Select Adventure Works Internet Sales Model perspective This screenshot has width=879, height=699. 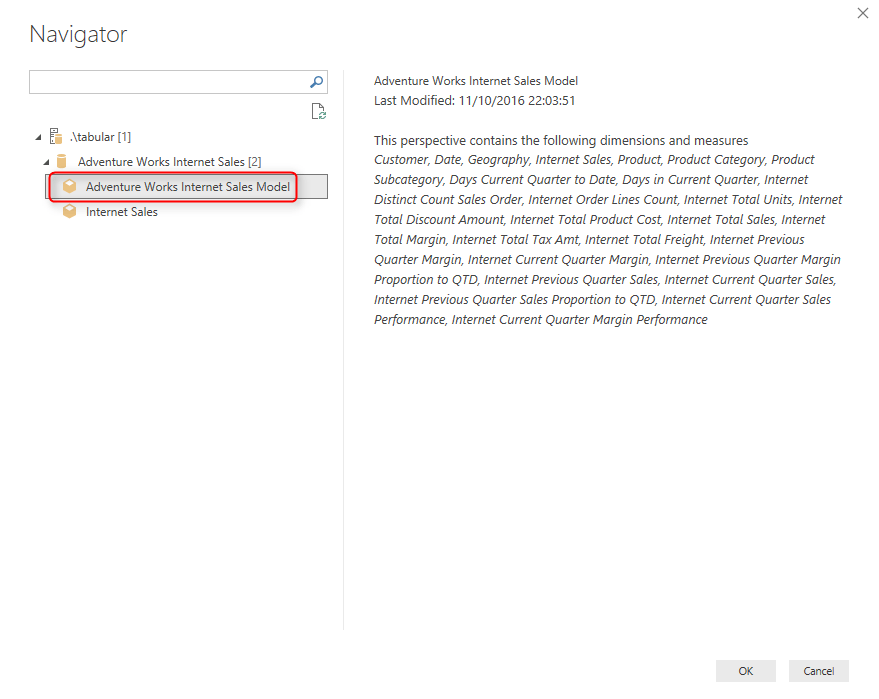[x=187, y=187]
